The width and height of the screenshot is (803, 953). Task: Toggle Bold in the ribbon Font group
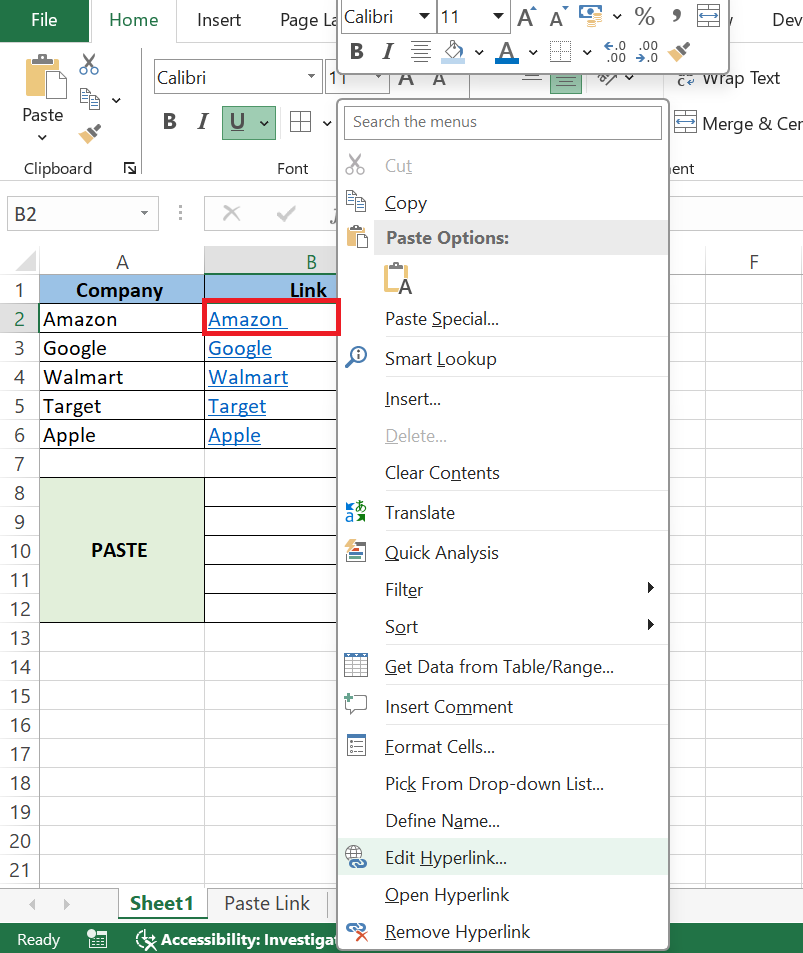coord(170,122)
